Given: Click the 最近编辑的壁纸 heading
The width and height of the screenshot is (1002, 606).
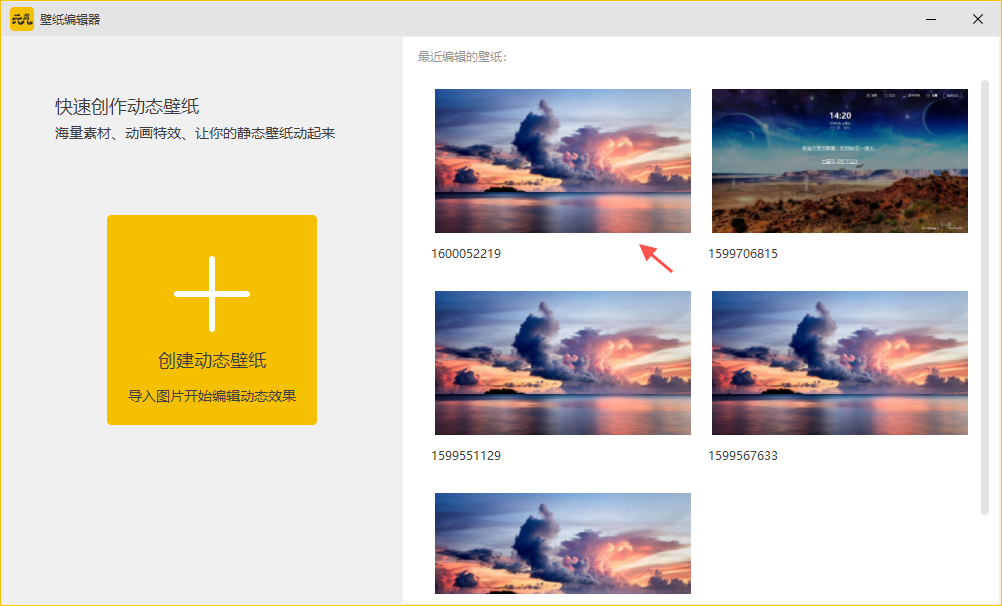Looking at the screenshot, I should point(462,57).
